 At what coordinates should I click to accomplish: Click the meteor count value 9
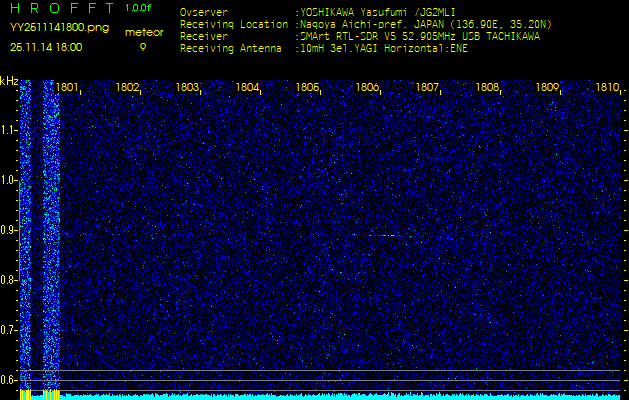[x=142, y=47]
